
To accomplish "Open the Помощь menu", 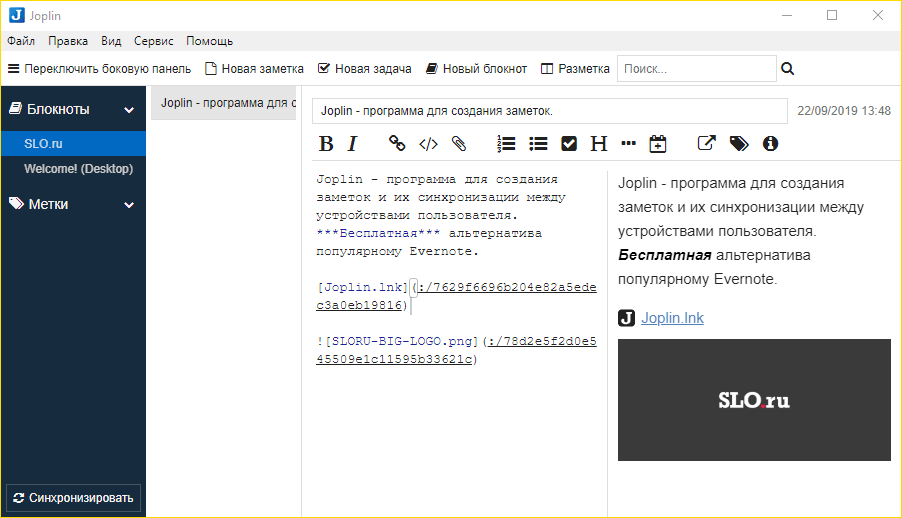I will point(209,41).
